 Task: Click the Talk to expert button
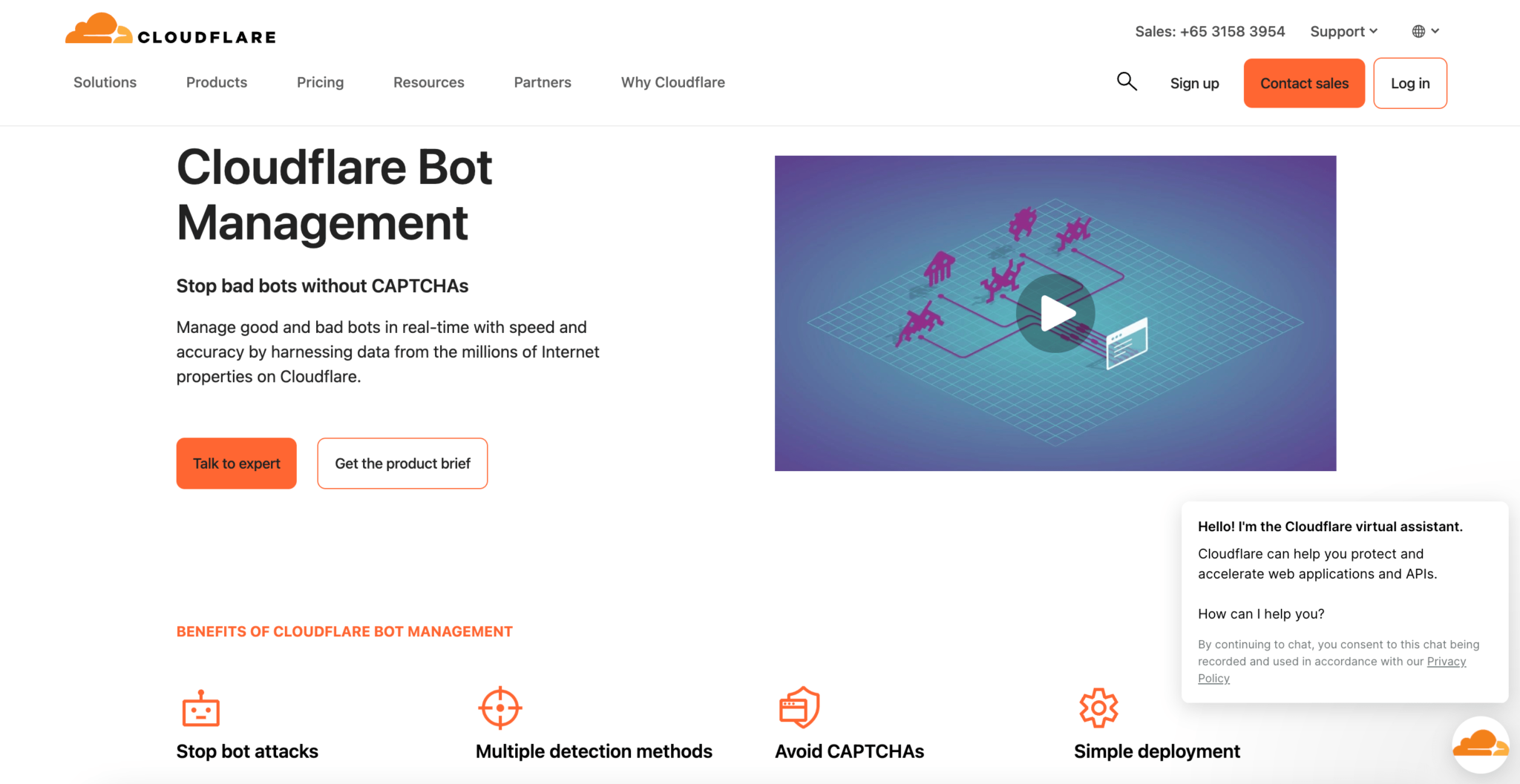tap(236, 463)
